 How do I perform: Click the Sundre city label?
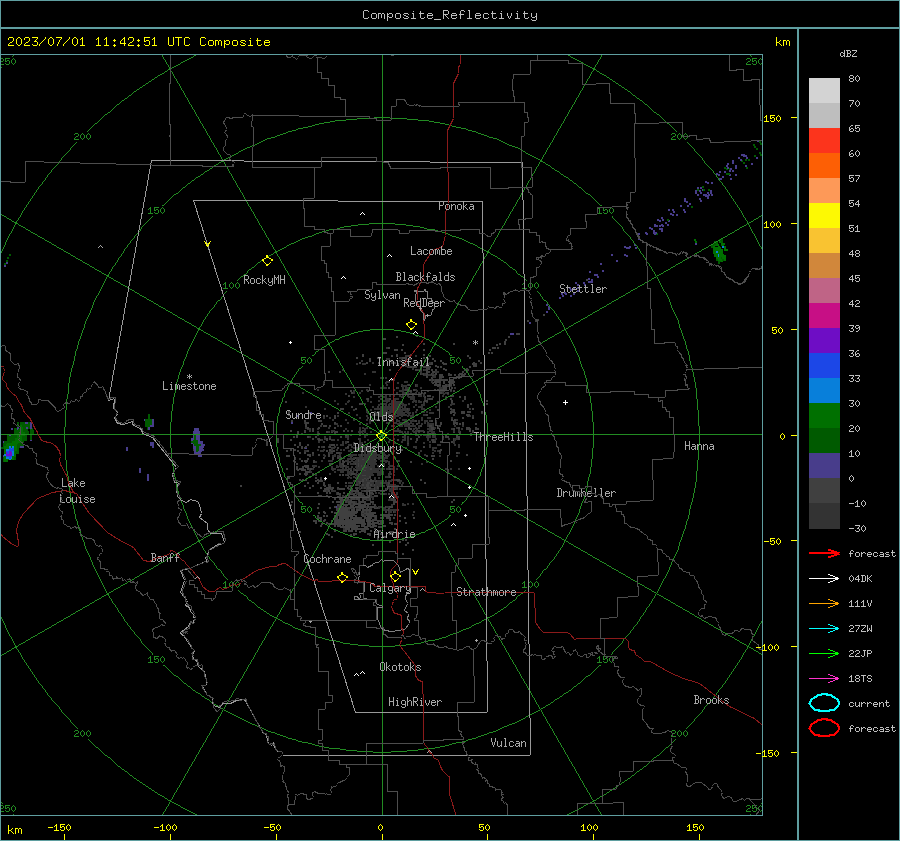pos(303,415)
